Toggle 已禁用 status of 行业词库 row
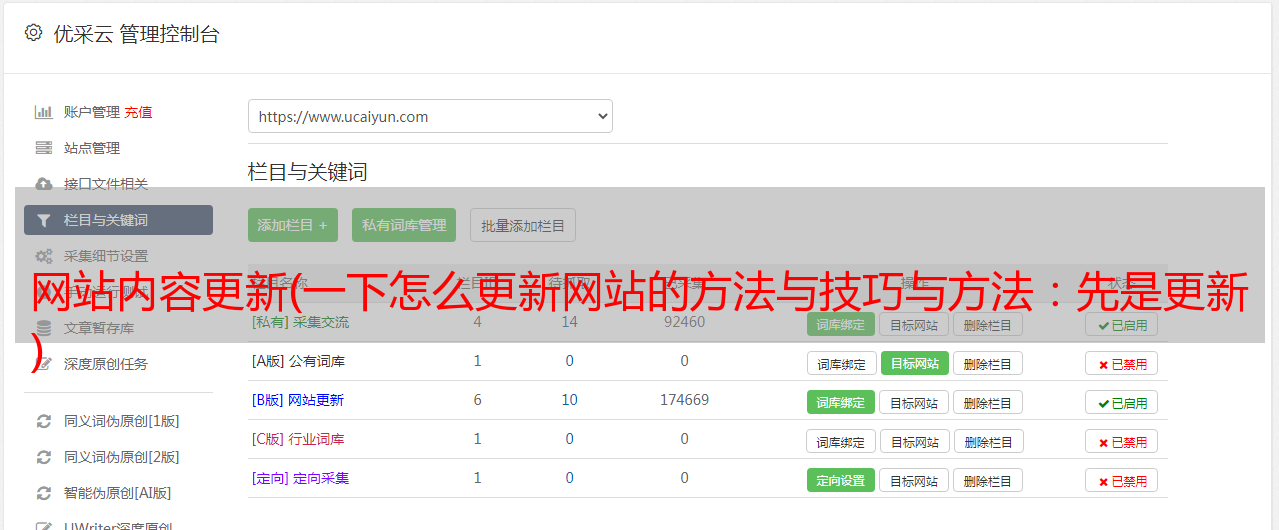The height and width of the screenshot is (530, 1279). (x=1121, y=441)
